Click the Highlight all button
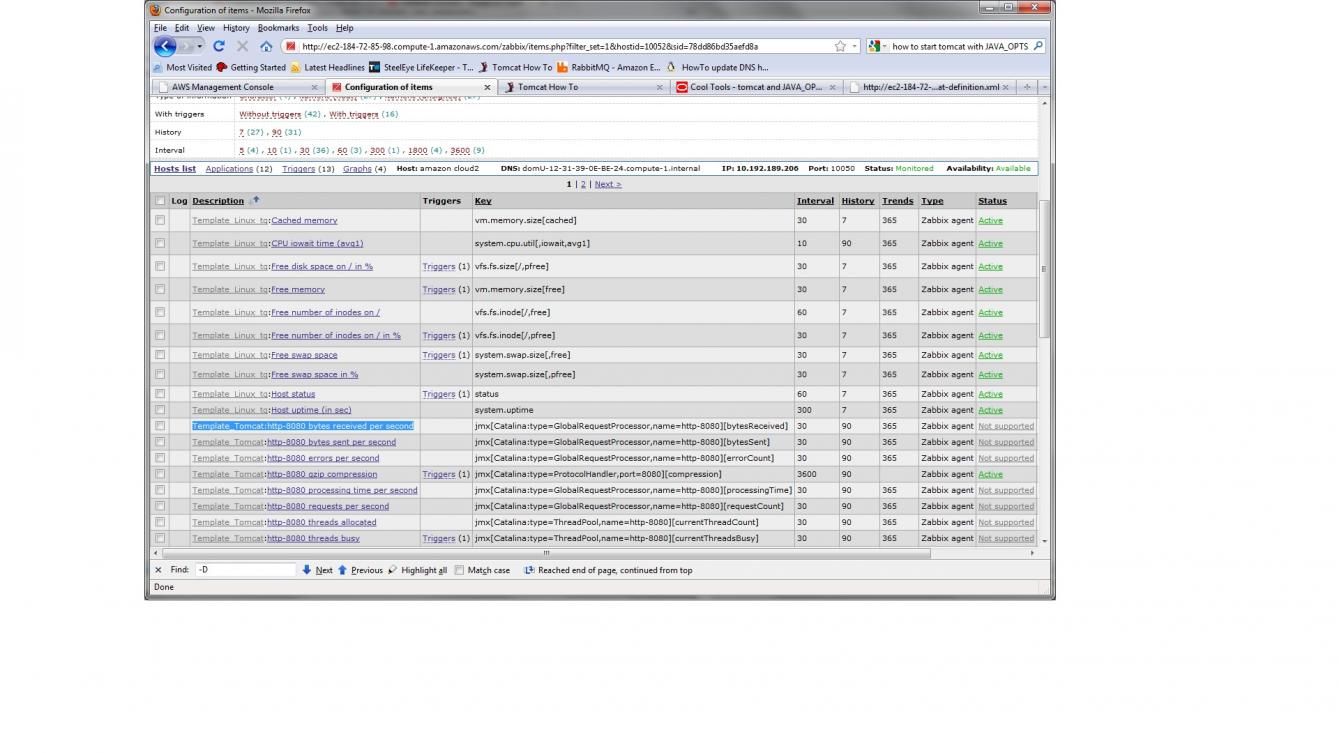 click(x=417, y=570)
